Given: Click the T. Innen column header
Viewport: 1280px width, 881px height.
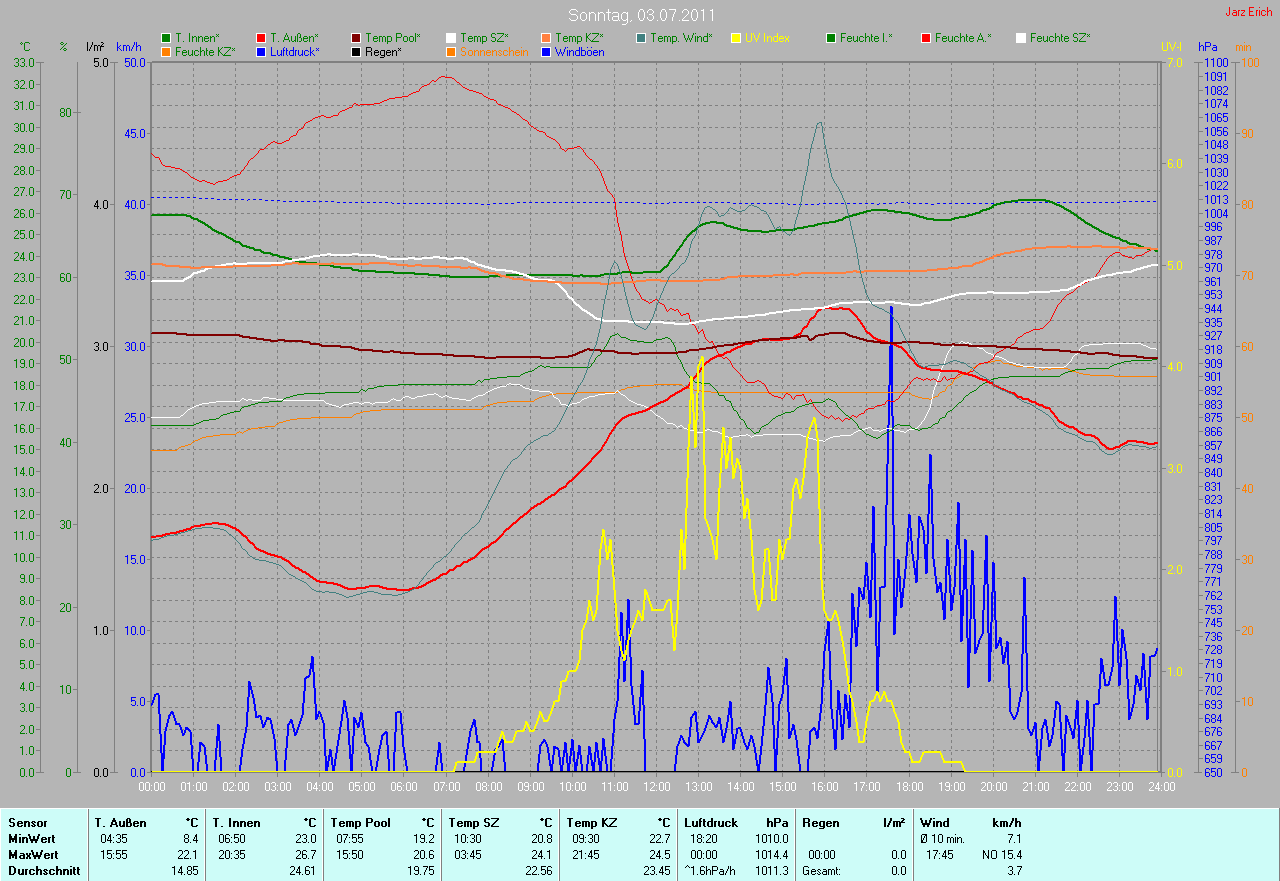Looking at the screenshot, I should 236,823.
